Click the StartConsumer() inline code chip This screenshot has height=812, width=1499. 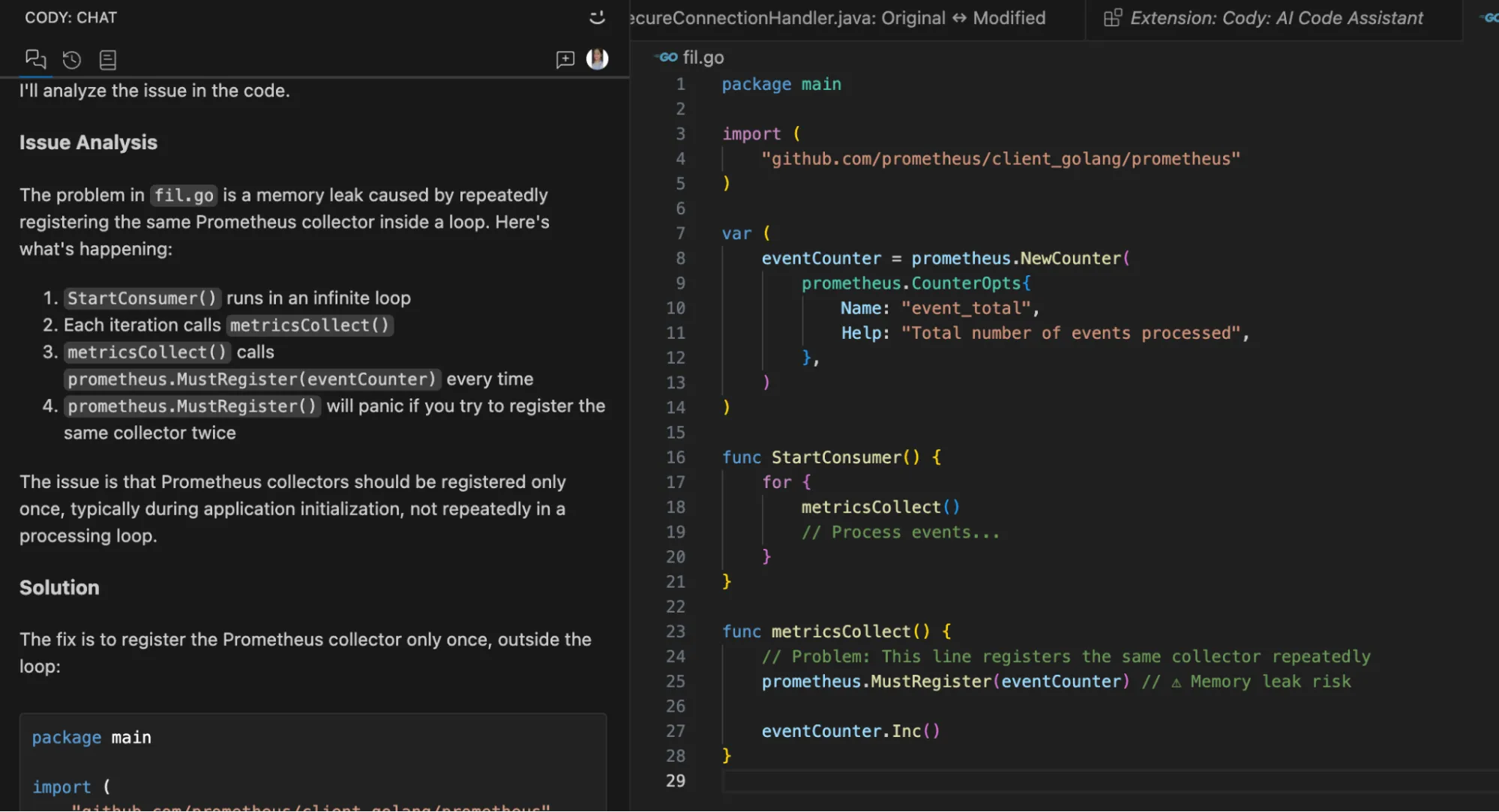coord(142,298)
